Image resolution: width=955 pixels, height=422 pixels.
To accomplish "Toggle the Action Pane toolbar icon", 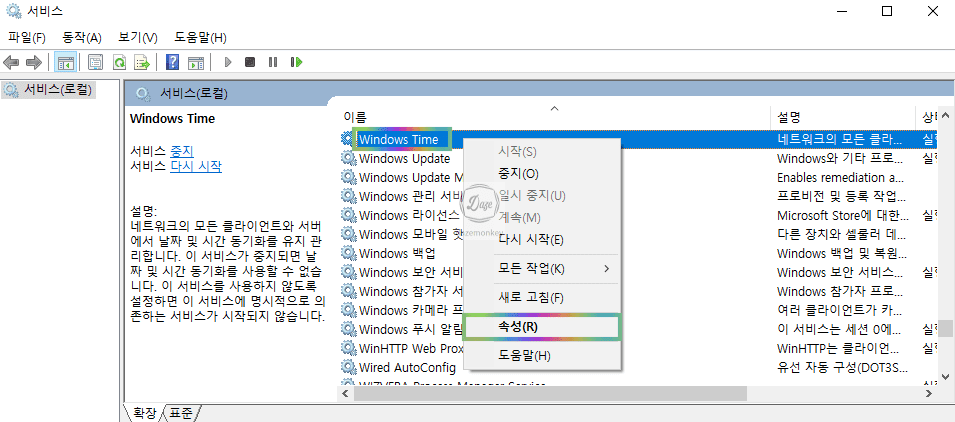I will coord(196,62).
